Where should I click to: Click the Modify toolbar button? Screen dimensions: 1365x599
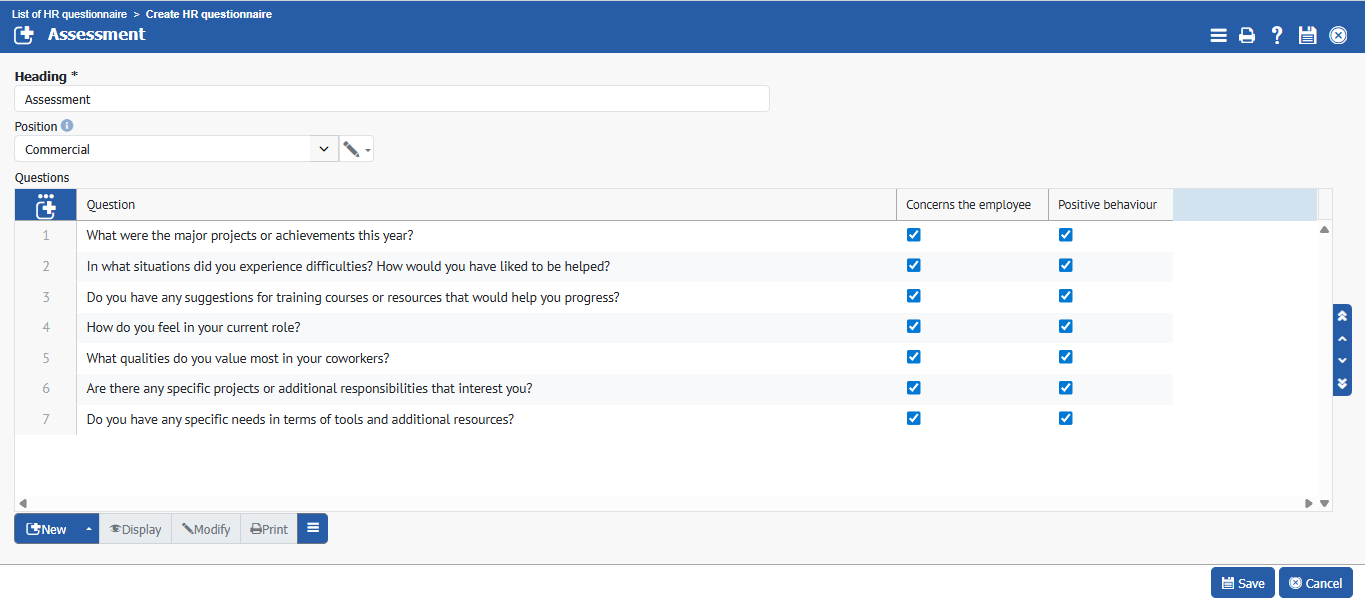(206, 529)
